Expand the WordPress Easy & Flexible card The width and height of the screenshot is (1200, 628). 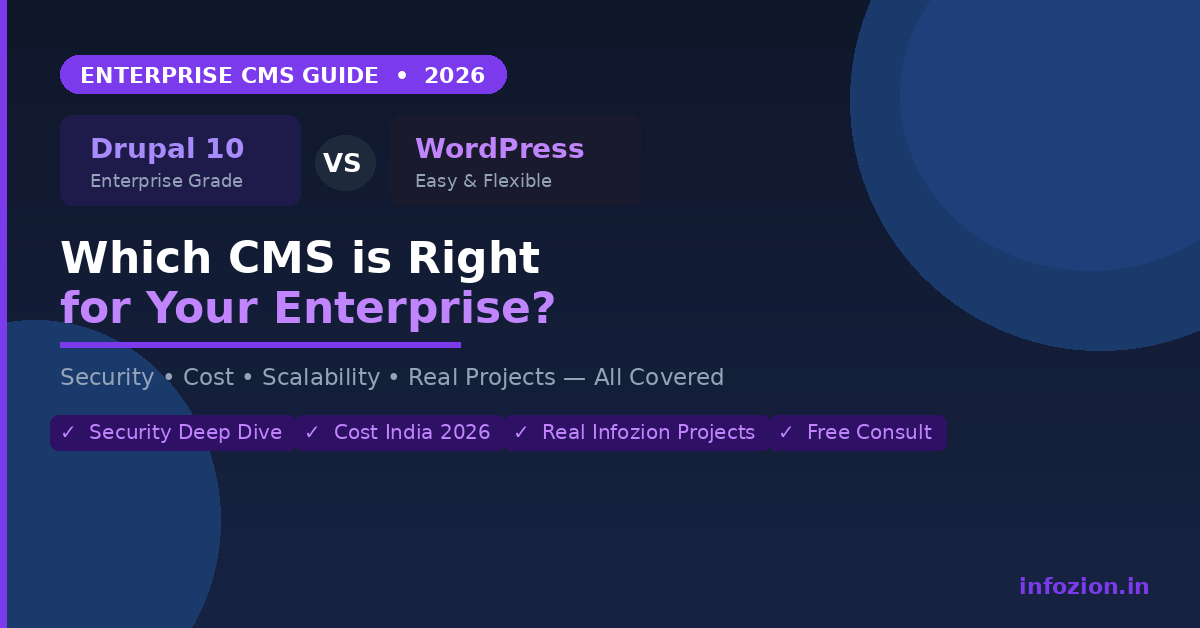[515, 160]
